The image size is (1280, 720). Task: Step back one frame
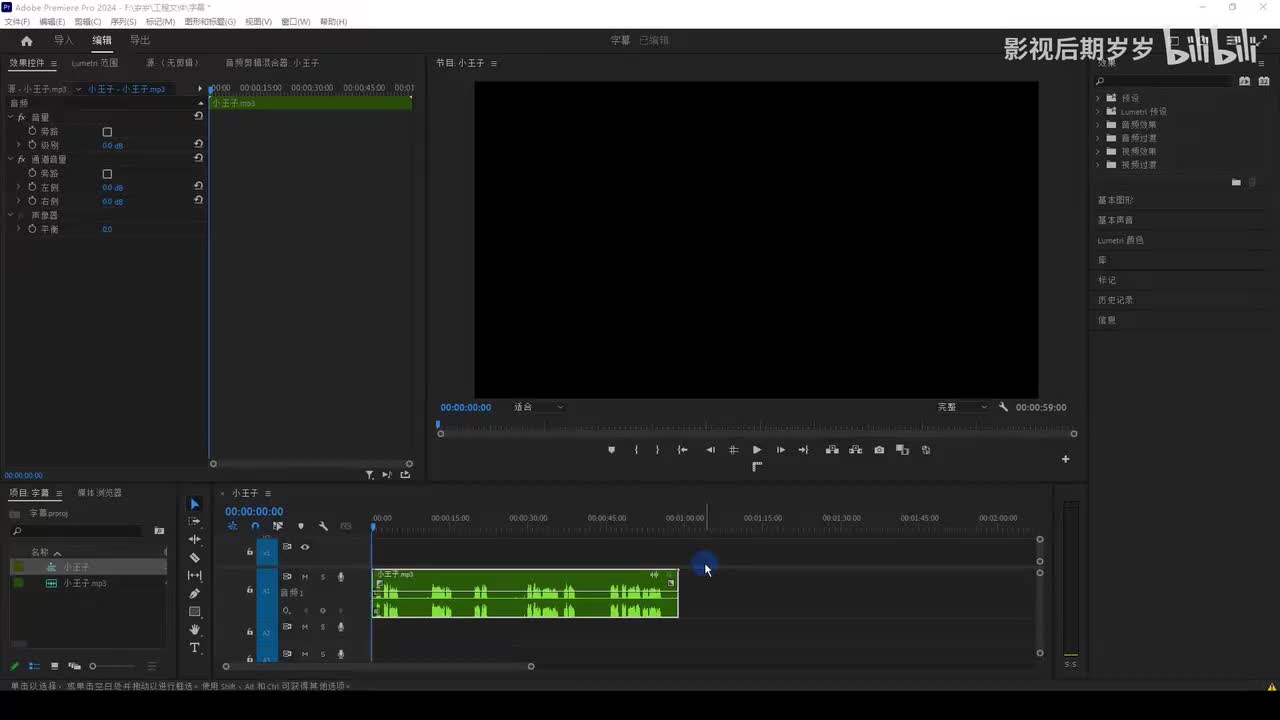(x=710, y=450)
